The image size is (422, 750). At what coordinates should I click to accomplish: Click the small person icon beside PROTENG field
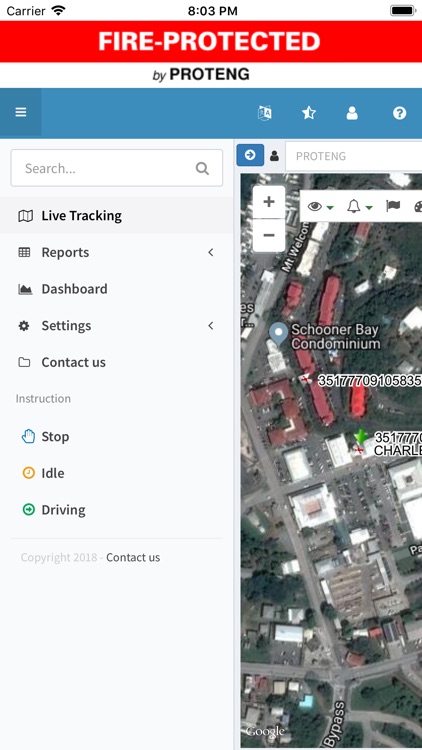tap(275, 155)
